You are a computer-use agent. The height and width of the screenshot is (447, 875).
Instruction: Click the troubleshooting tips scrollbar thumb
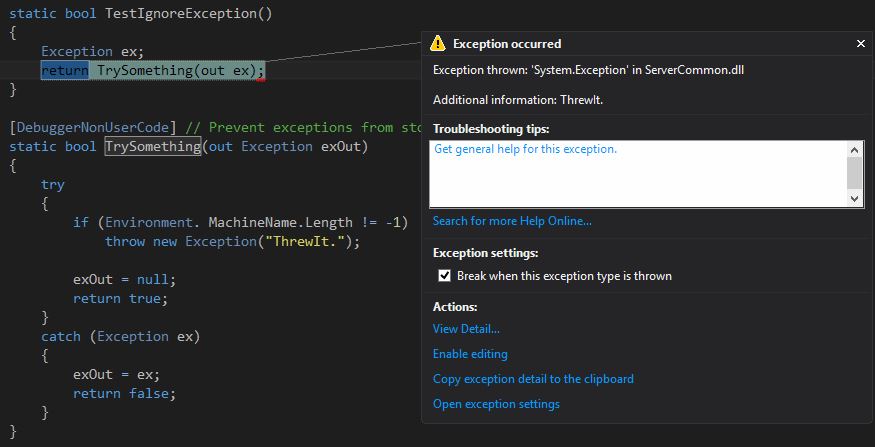[x=854, y=173]
